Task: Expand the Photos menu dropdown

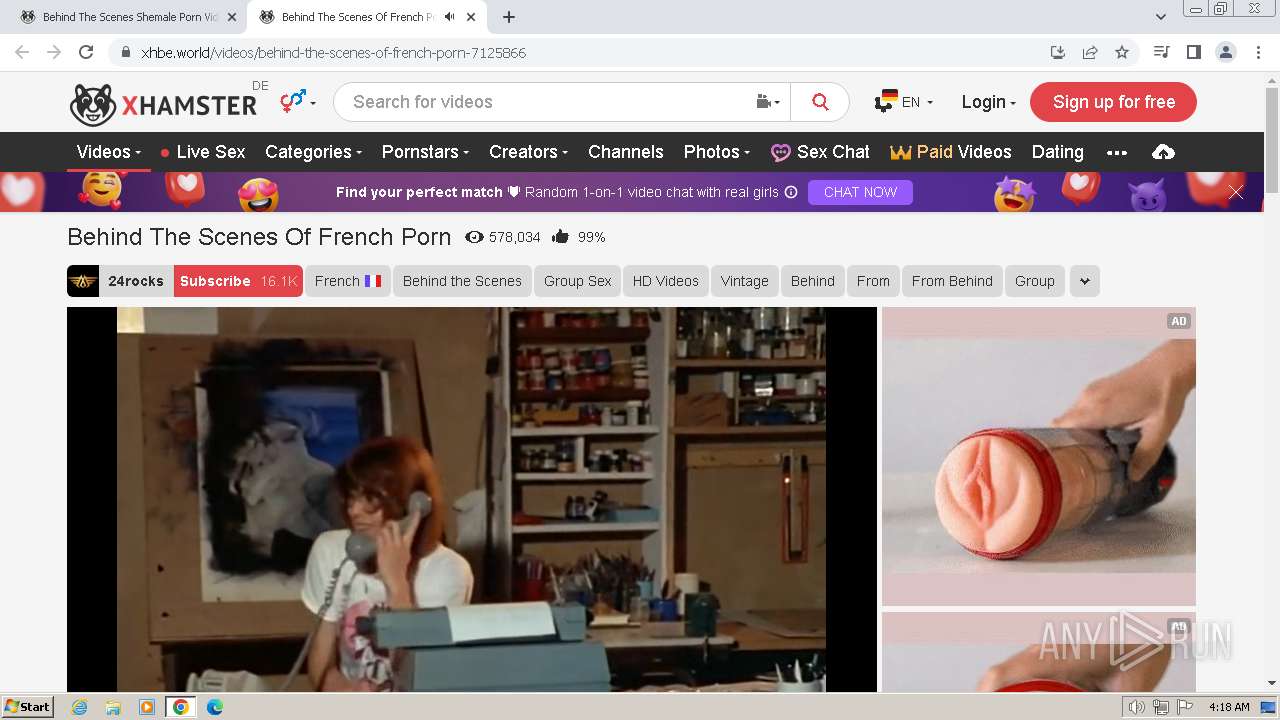Action: point(717,152)
